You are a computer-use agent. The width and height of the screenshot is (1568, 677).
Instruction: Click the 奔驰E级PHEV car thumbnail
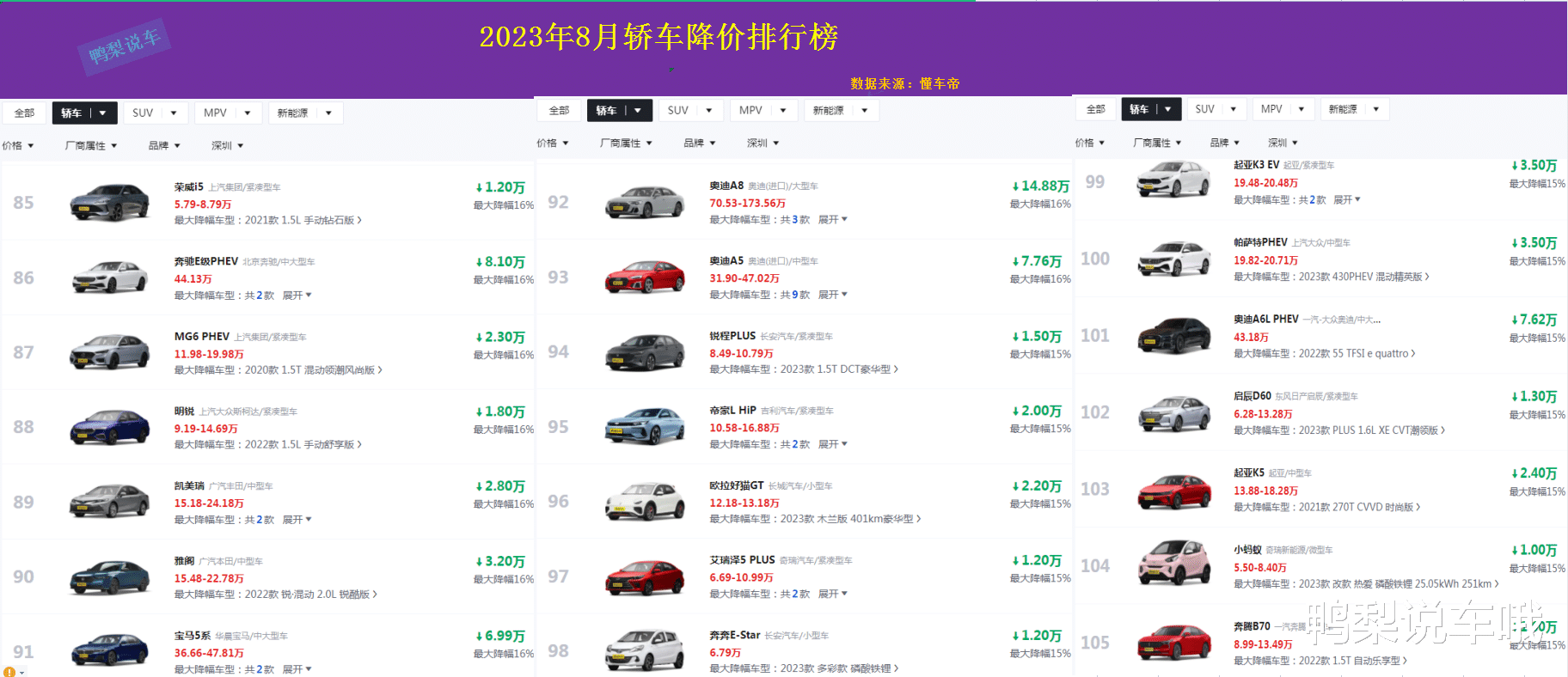[109, 278]
